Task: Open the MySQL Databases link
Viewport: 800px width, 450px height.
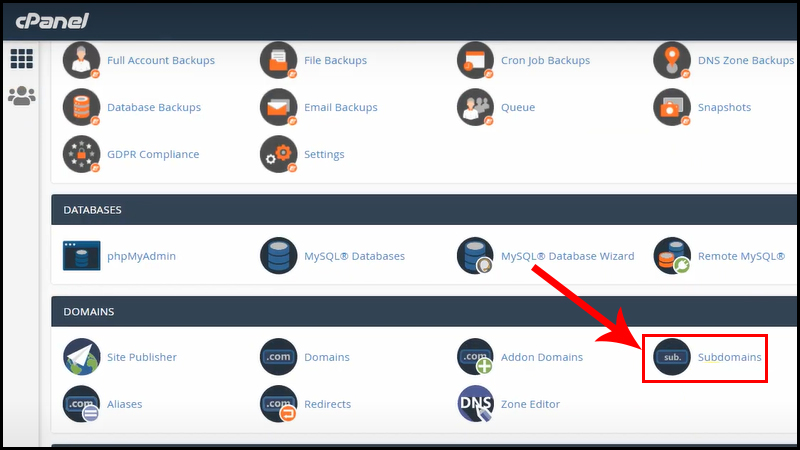Action: [355, 256]
